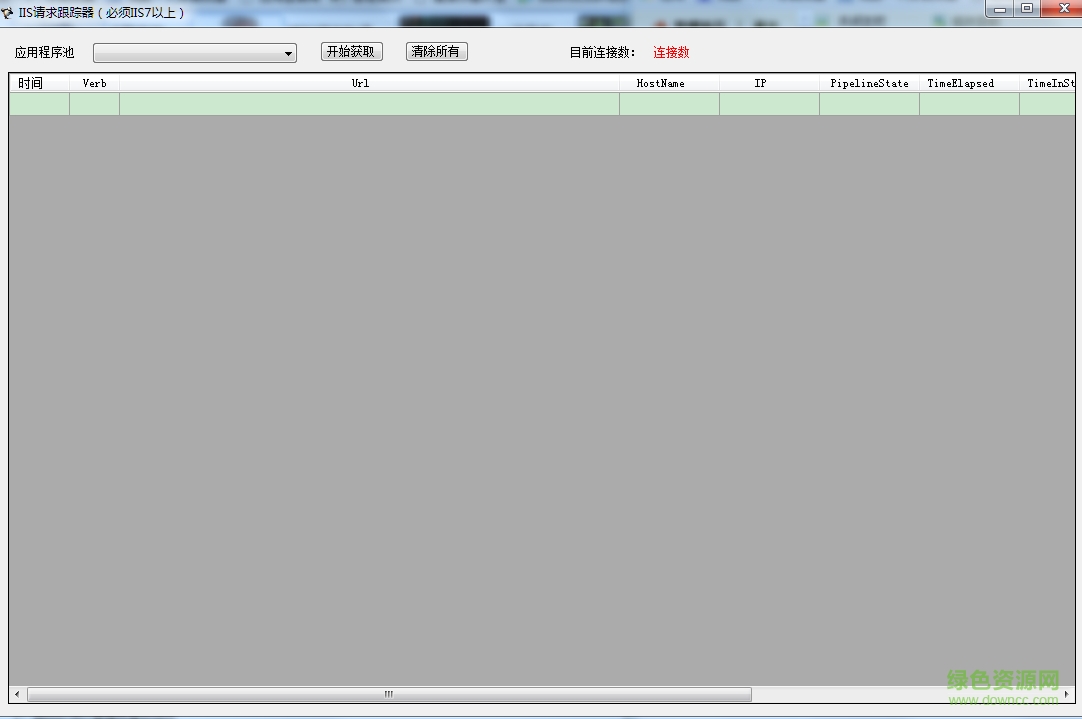Screen dimensions: 1082x719
Task: Sort by the Verb column header
Action: point(94,83)
